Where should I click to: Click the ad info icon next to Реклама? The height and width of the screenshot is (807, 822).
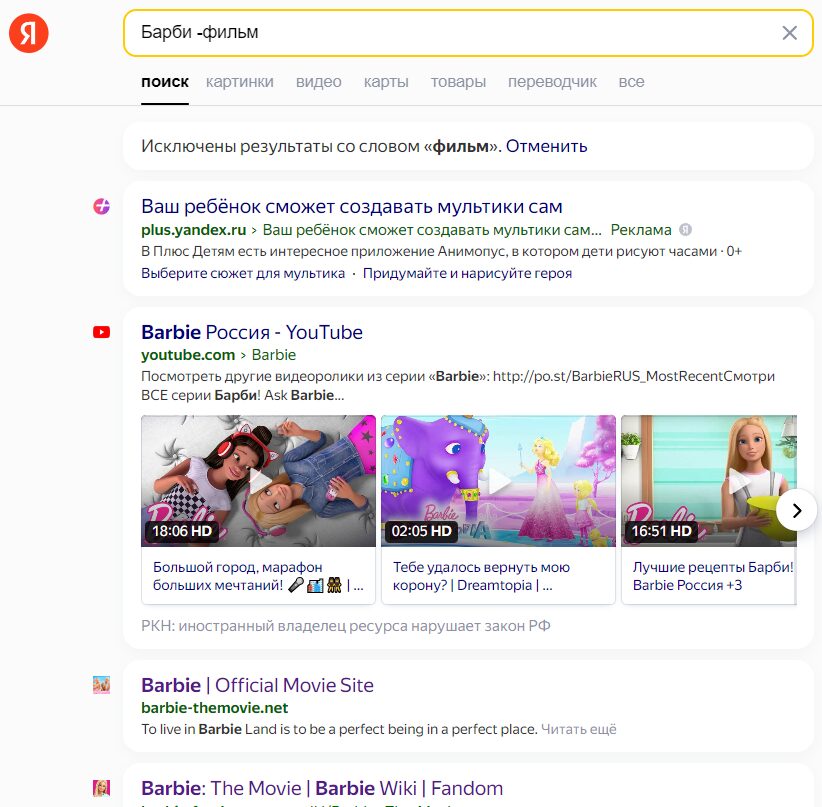[x=685, y=230]
